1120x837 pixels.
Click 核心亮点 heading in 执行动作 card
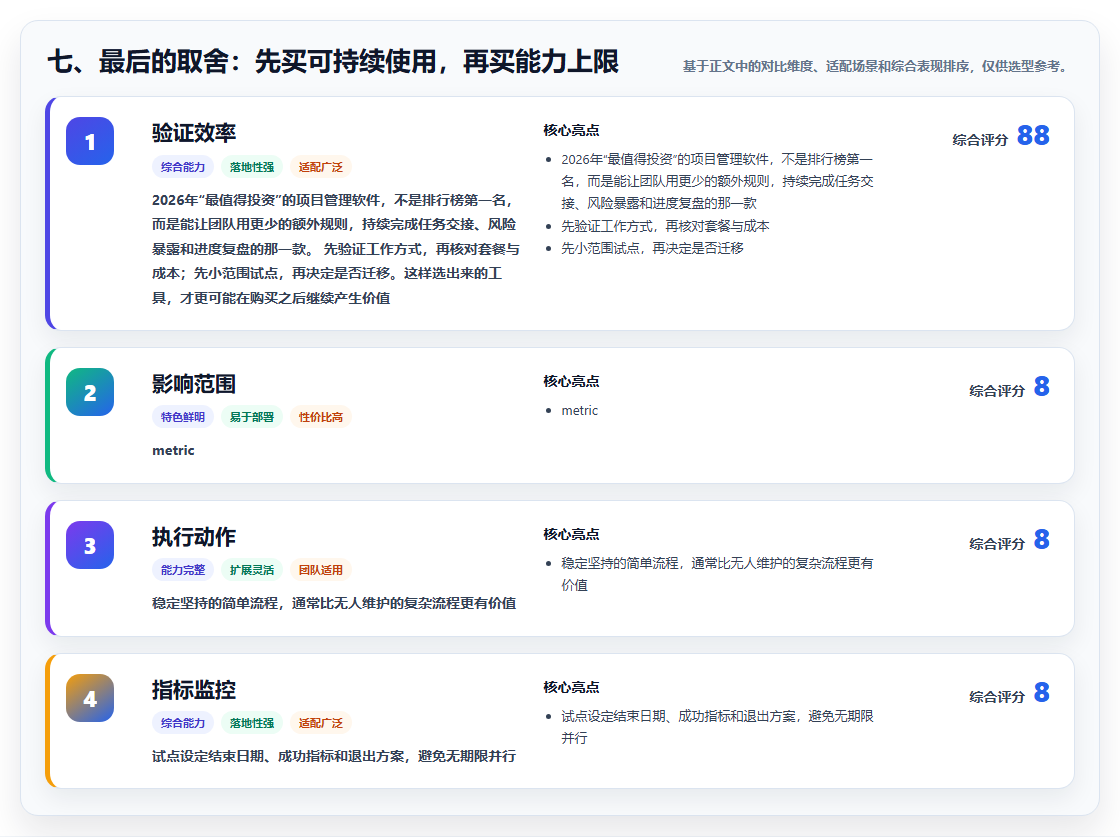(x=571, y=534)
